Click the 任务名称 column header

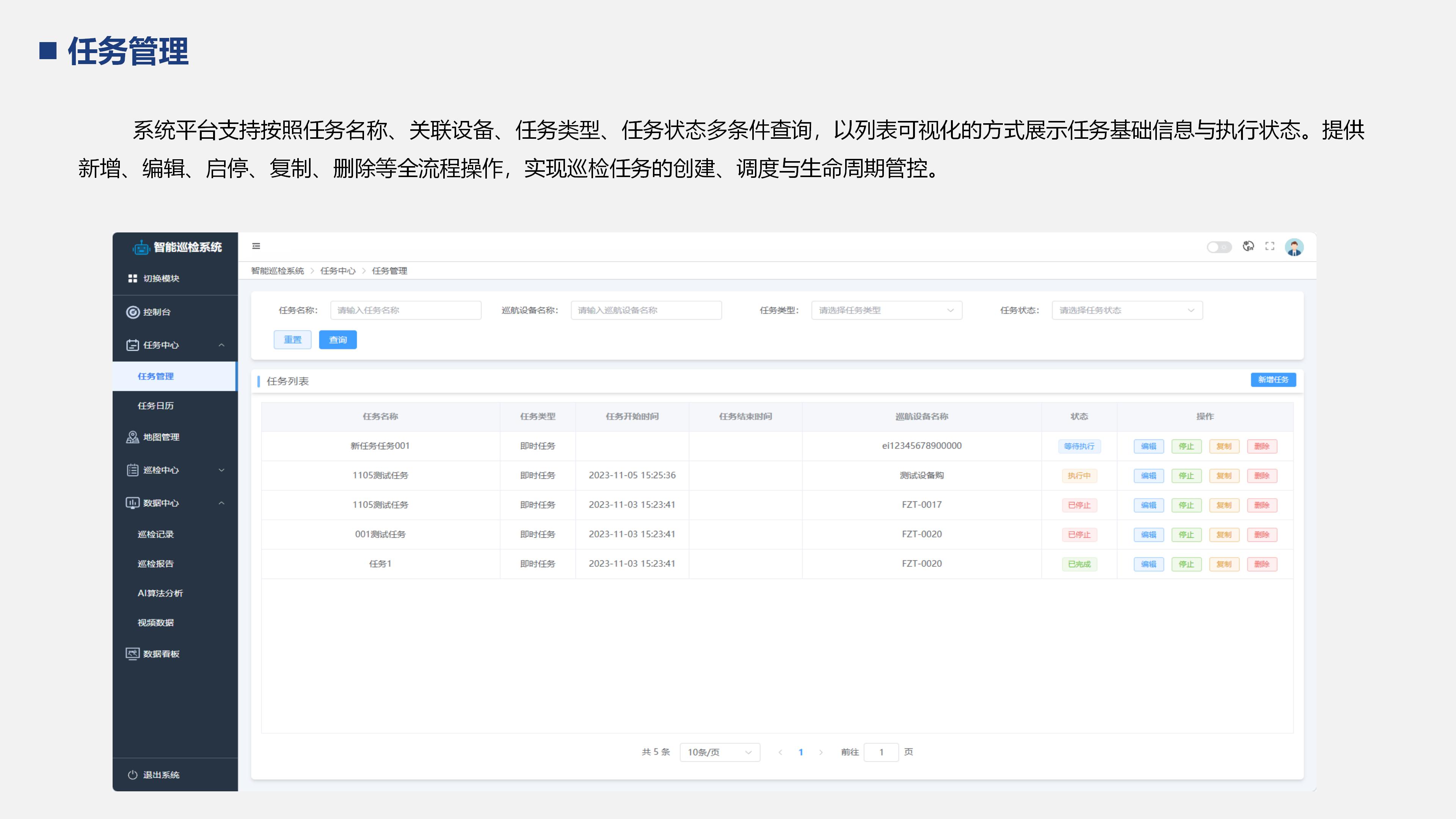tap(380, 417)
